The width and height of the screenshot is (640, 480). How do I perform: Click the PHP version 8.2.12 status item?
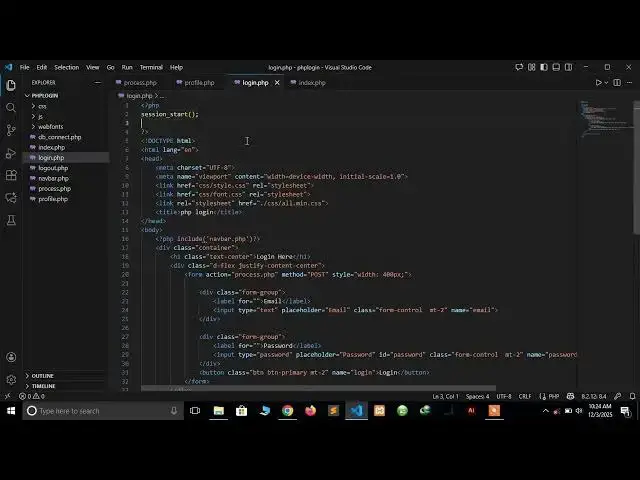point(594,396)
